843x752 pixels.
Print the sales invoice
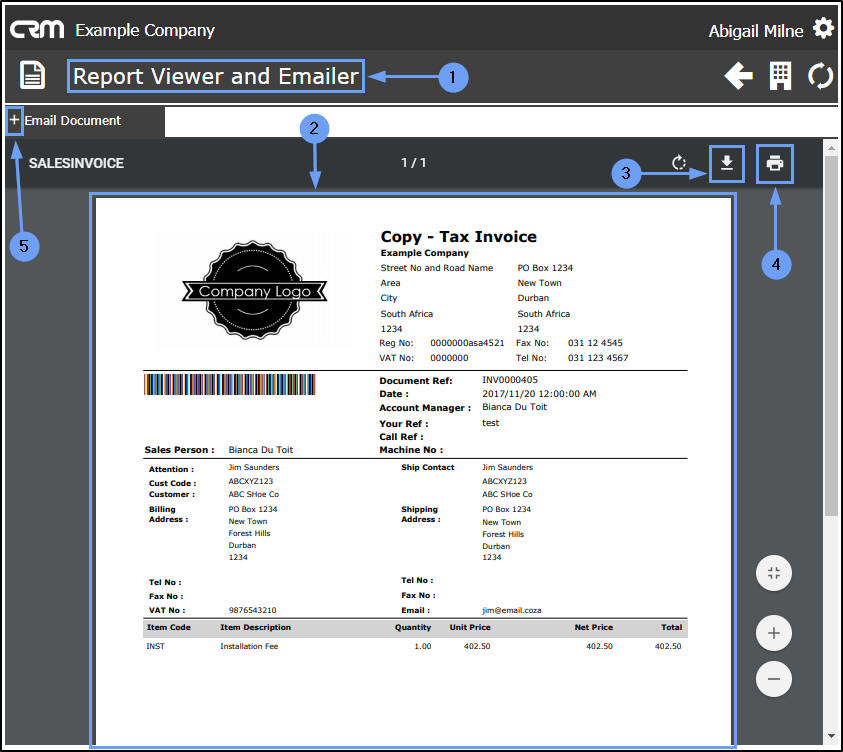(774, 163)
